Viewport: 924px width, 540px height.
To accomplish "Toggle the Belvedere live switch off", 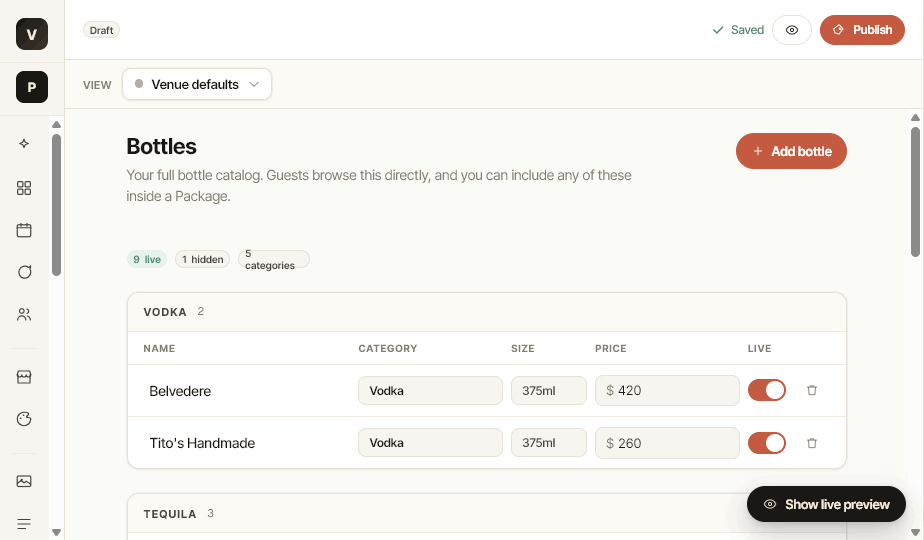I will point(767,390).
